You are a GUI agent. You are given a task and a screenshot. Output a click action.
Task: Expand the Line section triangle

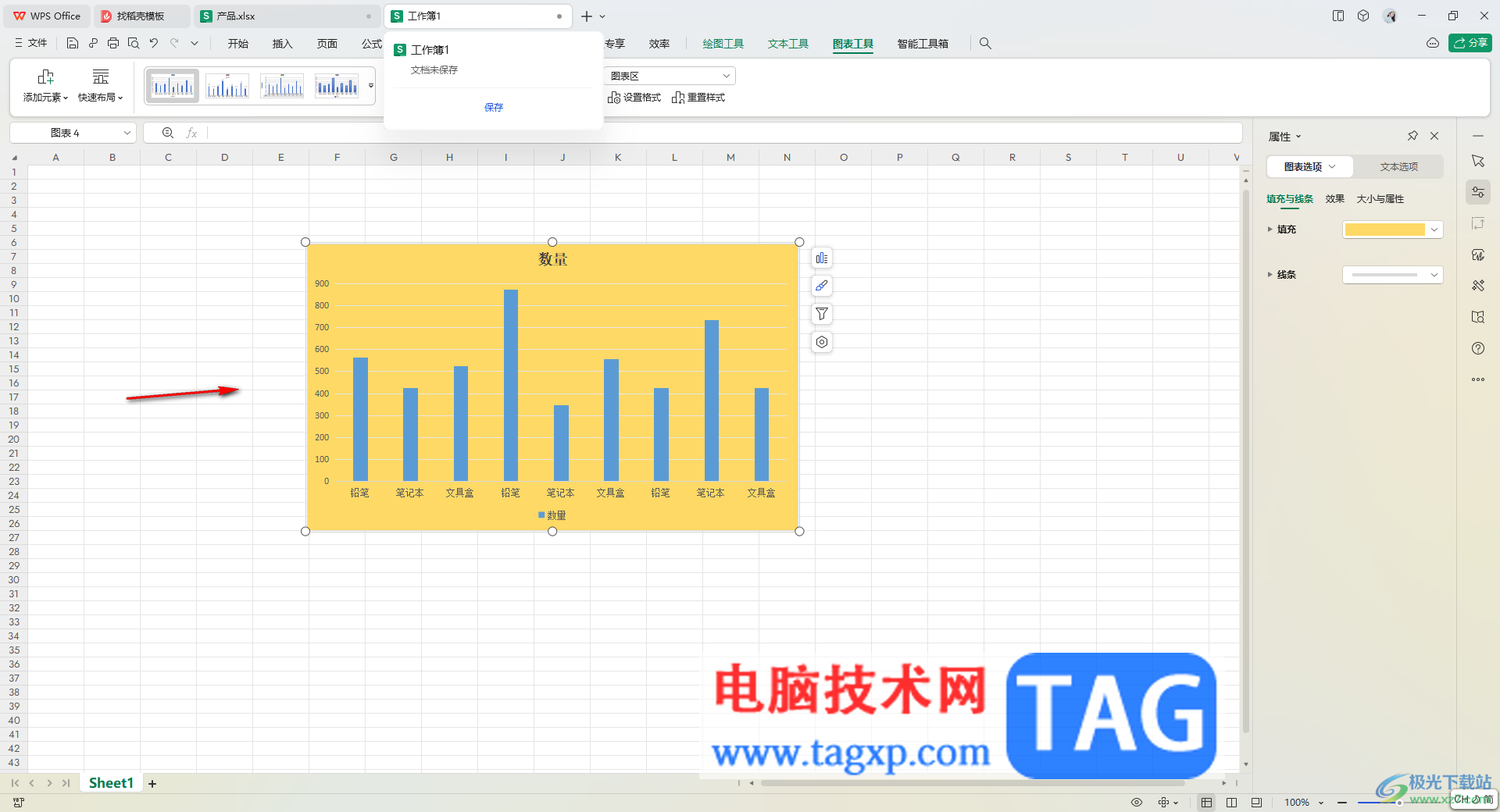pos(1270,274)
